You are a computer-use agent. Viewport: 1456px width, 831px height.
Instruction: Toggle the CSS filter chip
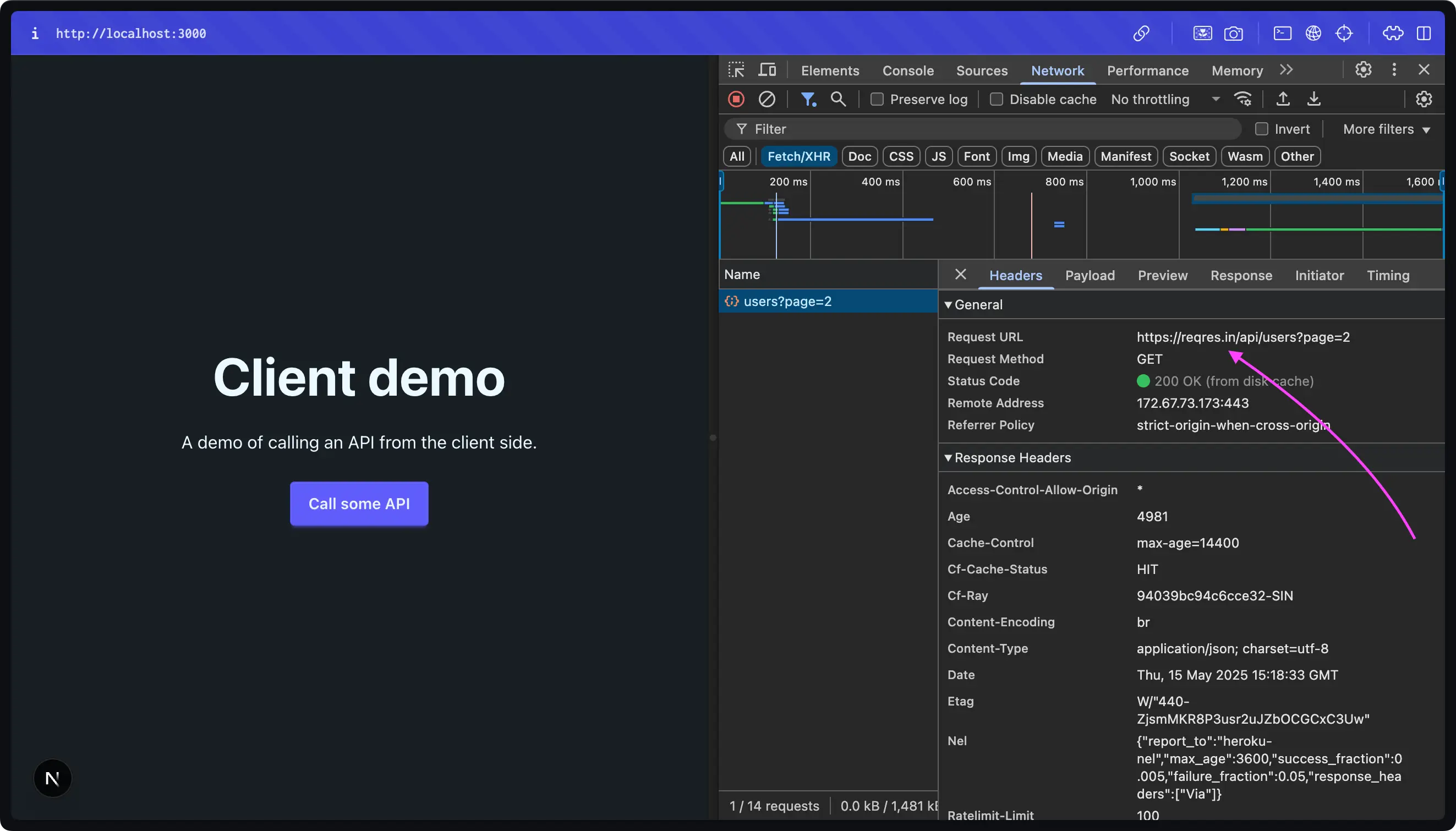pos(901,156)
